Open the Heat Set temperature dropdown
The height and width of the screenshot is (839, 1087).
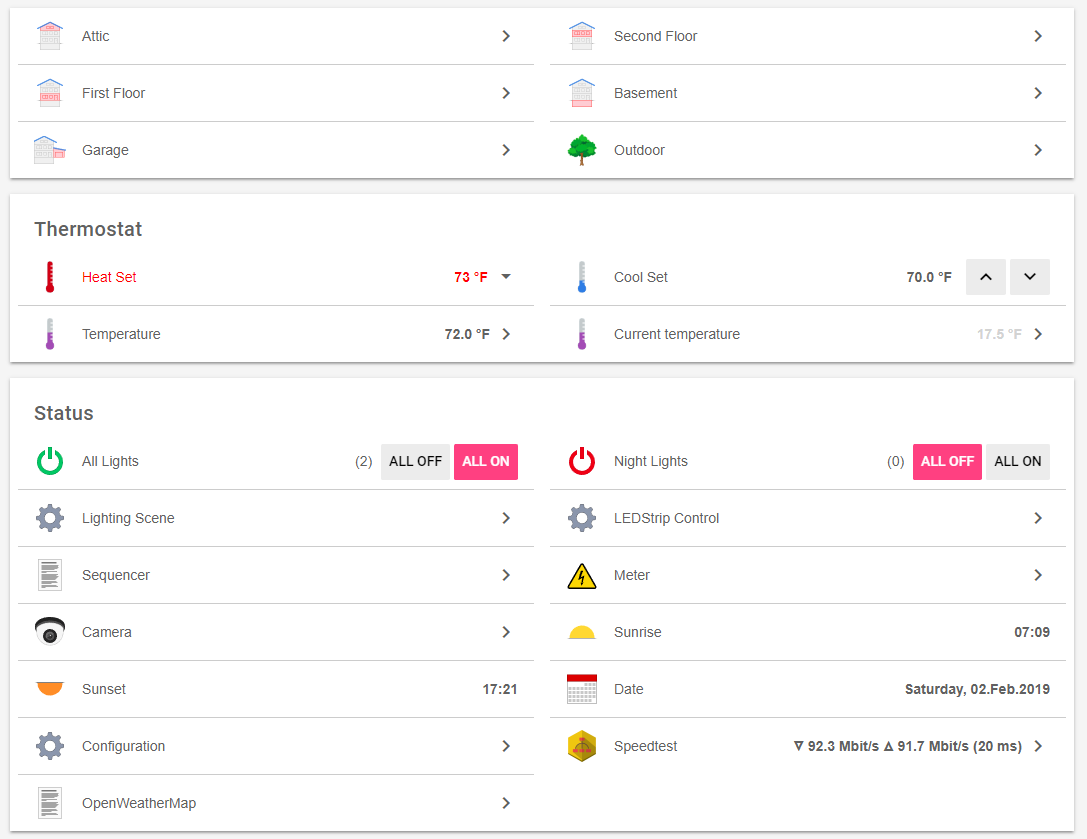(x=506, y=277)
